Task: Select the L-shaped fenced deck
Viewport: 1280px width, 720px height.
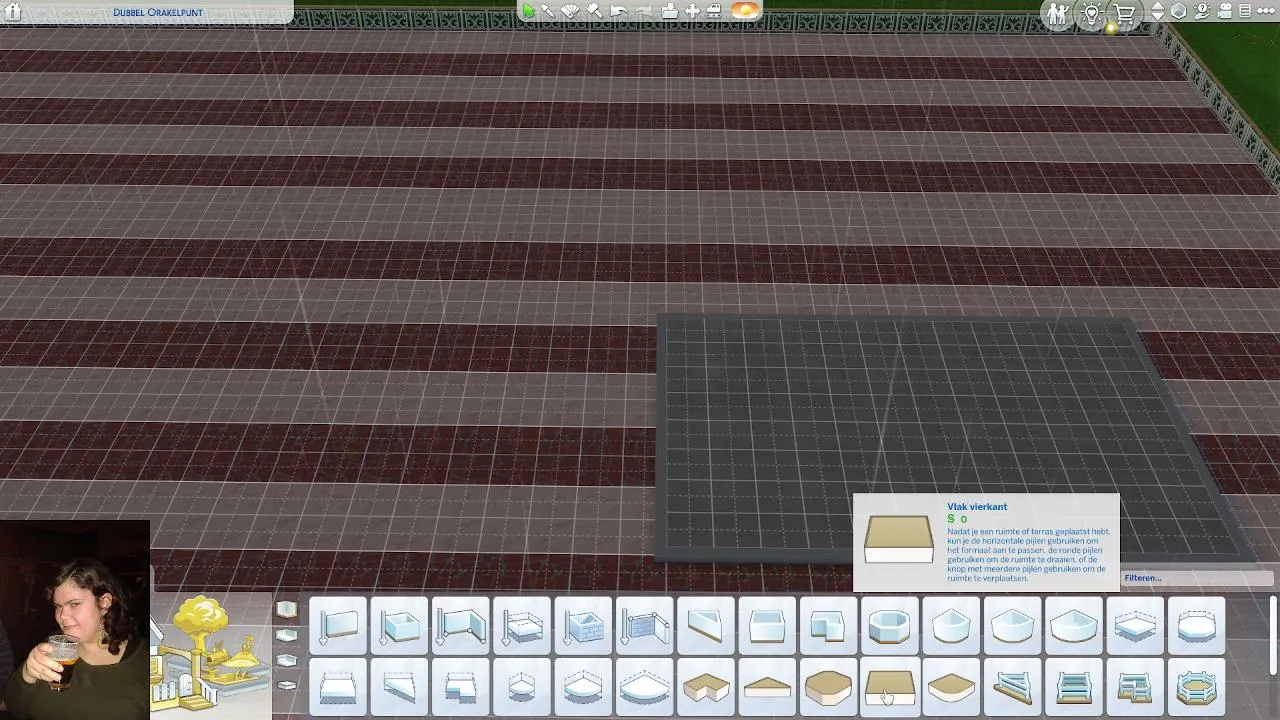Action: pyautogui.click(x=1135, y=688)
